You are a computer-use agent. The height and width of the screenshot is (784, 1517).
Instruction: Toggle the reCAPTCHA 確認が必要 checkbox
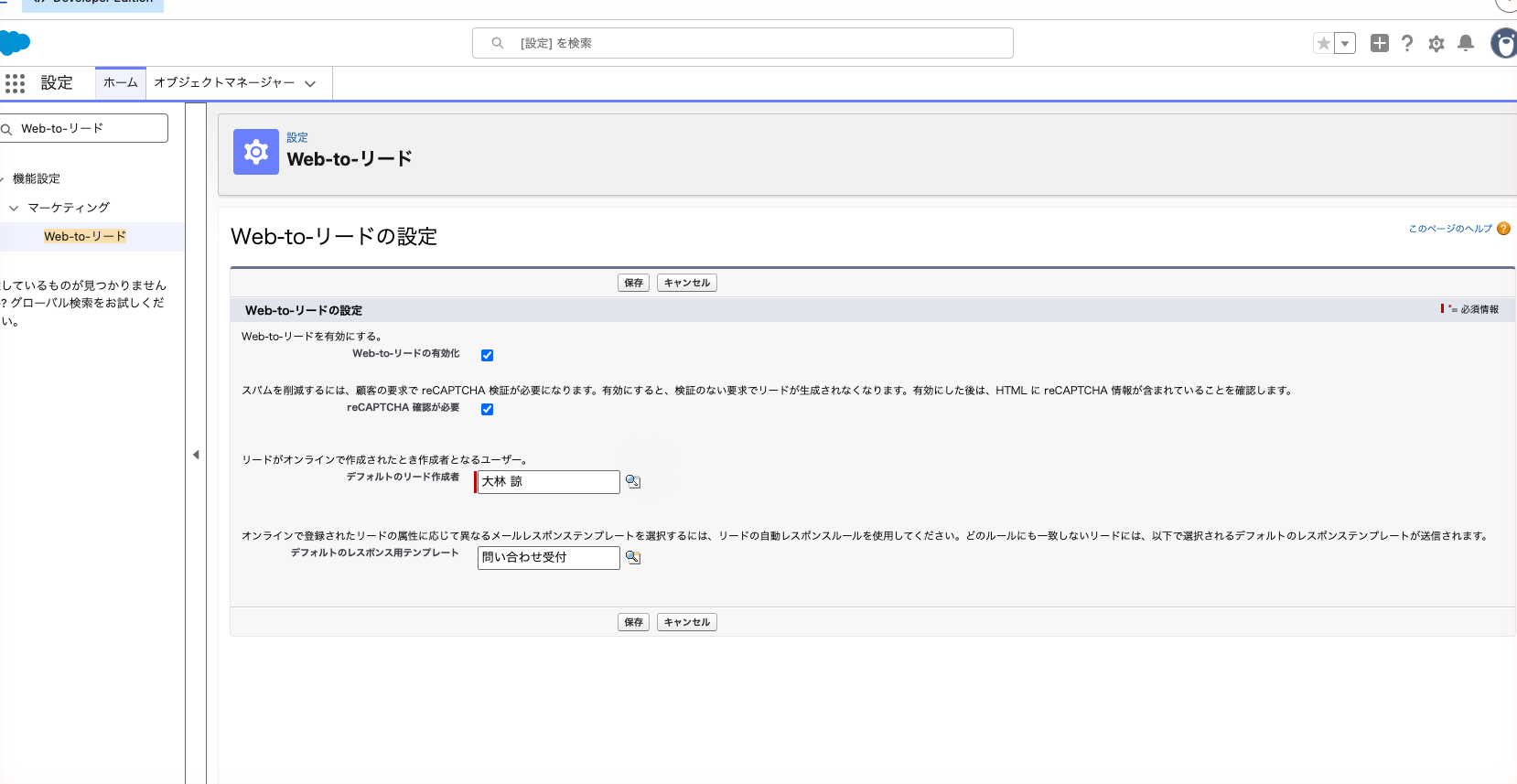488,409
